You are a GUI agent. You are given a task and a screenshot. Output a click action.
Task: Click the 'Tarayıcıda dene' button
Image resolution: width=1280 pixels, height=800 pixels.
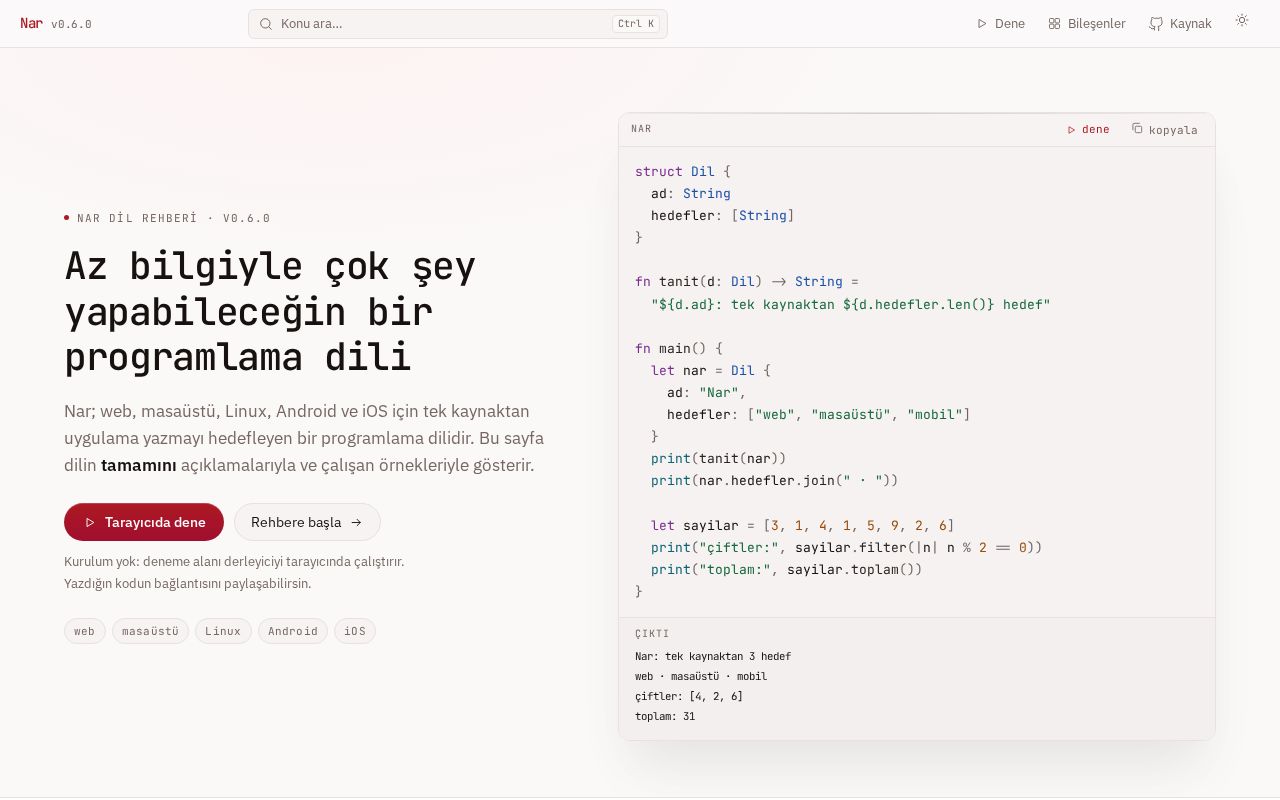(x=144, y=522)
